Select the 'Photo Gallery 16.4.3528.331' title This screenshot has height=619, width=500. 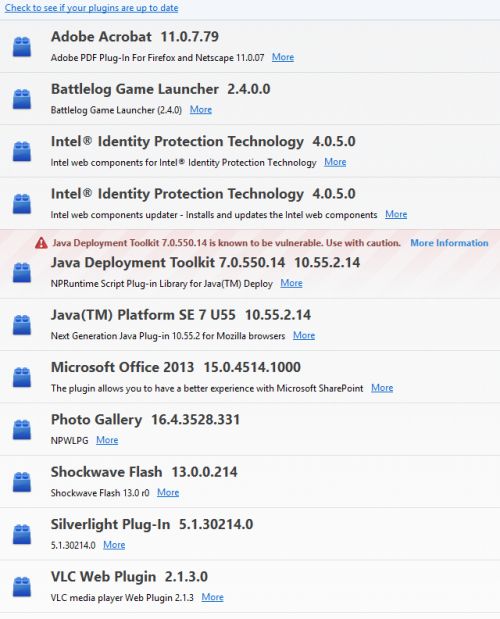pos(146,420)
